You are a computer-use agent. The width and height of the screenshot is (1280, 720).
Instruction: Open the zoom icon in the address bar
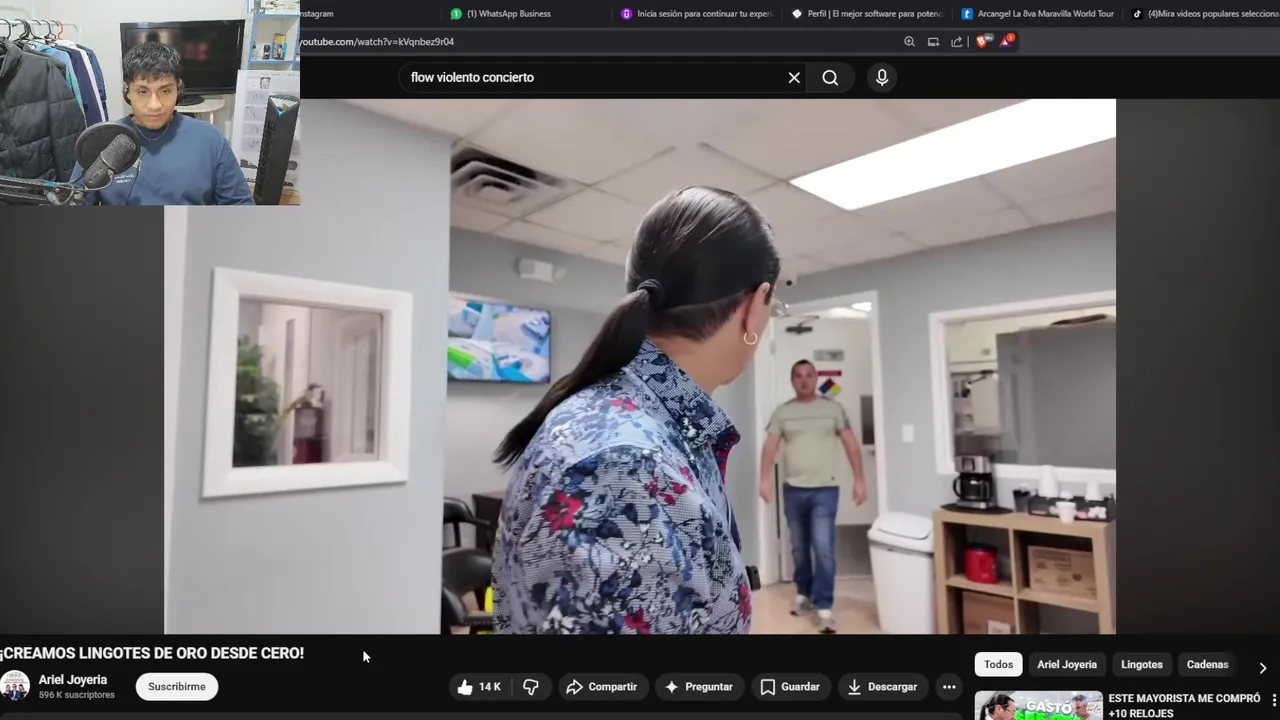click(x=909, y=42)
